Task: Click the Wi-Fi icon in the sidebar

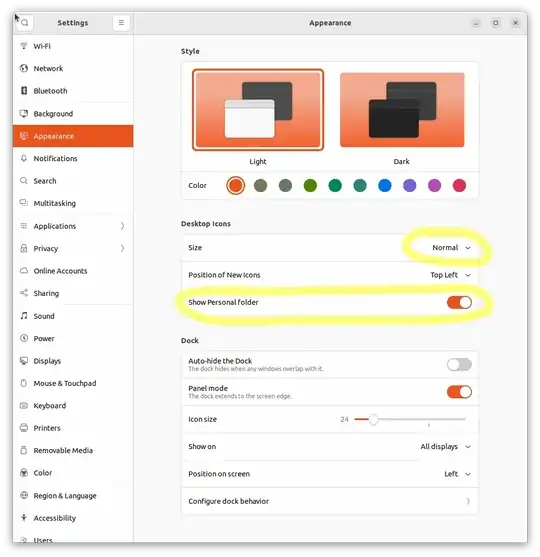Action: point(24,46)
